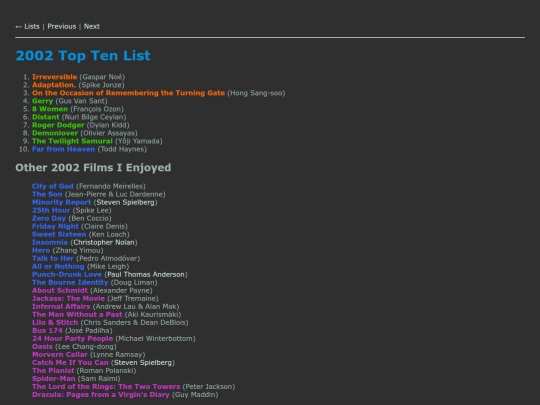This screenshot has height=405, width=540.
Task: Open the Catch Me If You Can link
Action: pyautogui.click(x=70, y=363)
